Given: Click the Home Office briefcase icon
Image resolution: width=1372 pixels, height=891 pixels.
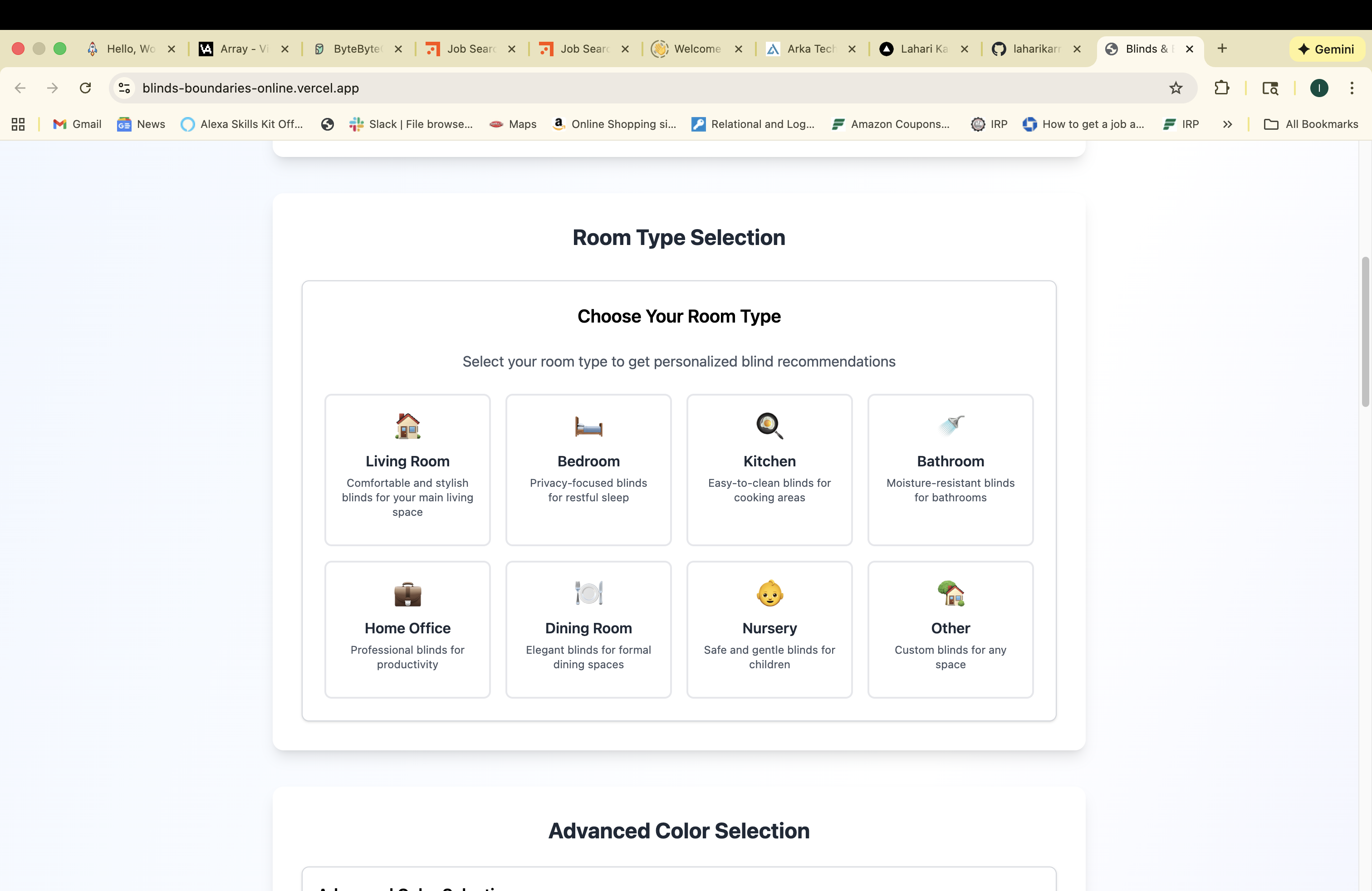Looking at the screenshot, I should [x=407, y=593].
